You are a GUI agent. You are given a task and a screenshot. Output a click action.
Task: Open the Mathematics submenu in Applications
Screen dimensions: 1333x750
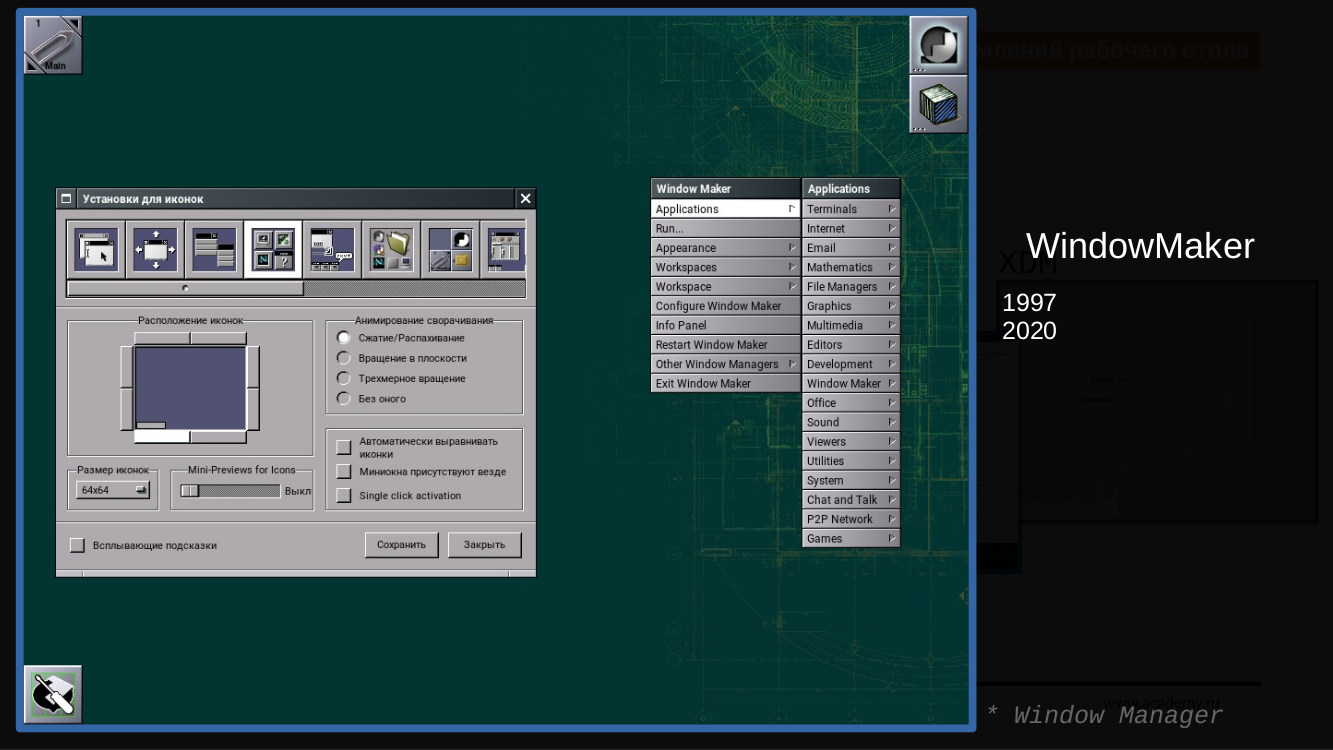point(851,267)
